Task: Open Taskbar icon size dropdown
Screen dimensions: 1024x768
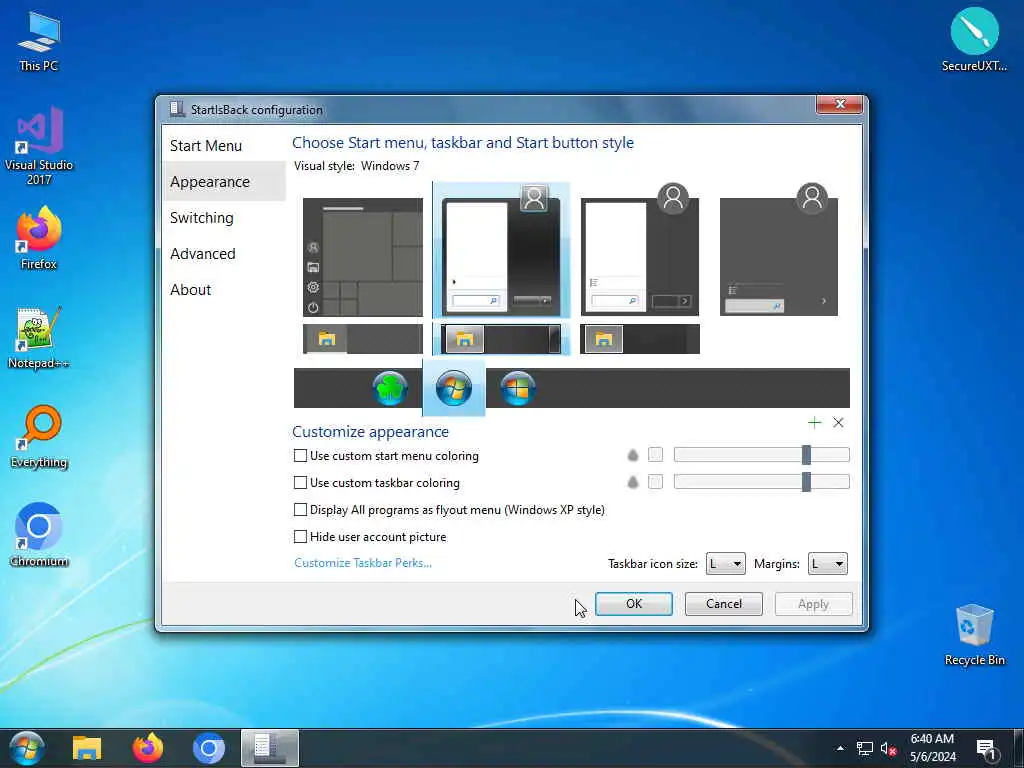Action: pyautogui.click(x=726, y=564)
